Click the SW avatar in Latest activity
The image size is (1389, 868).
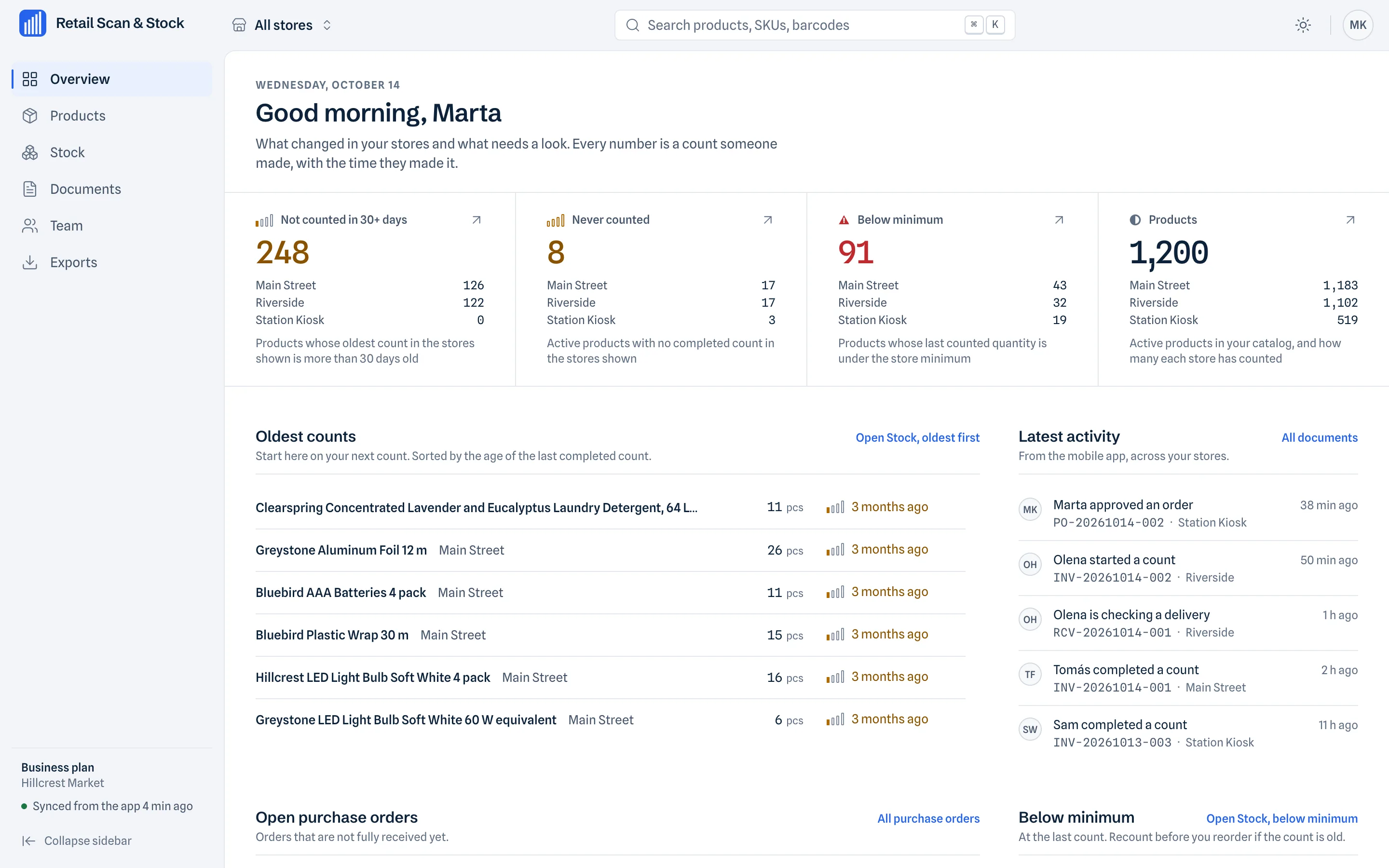point(1030,730)
